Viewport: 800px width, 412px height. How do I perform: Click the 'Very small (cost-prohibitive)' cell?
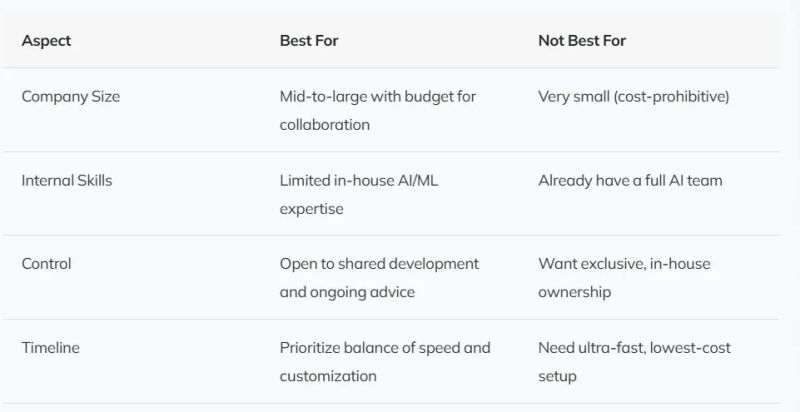coord(633,97)
